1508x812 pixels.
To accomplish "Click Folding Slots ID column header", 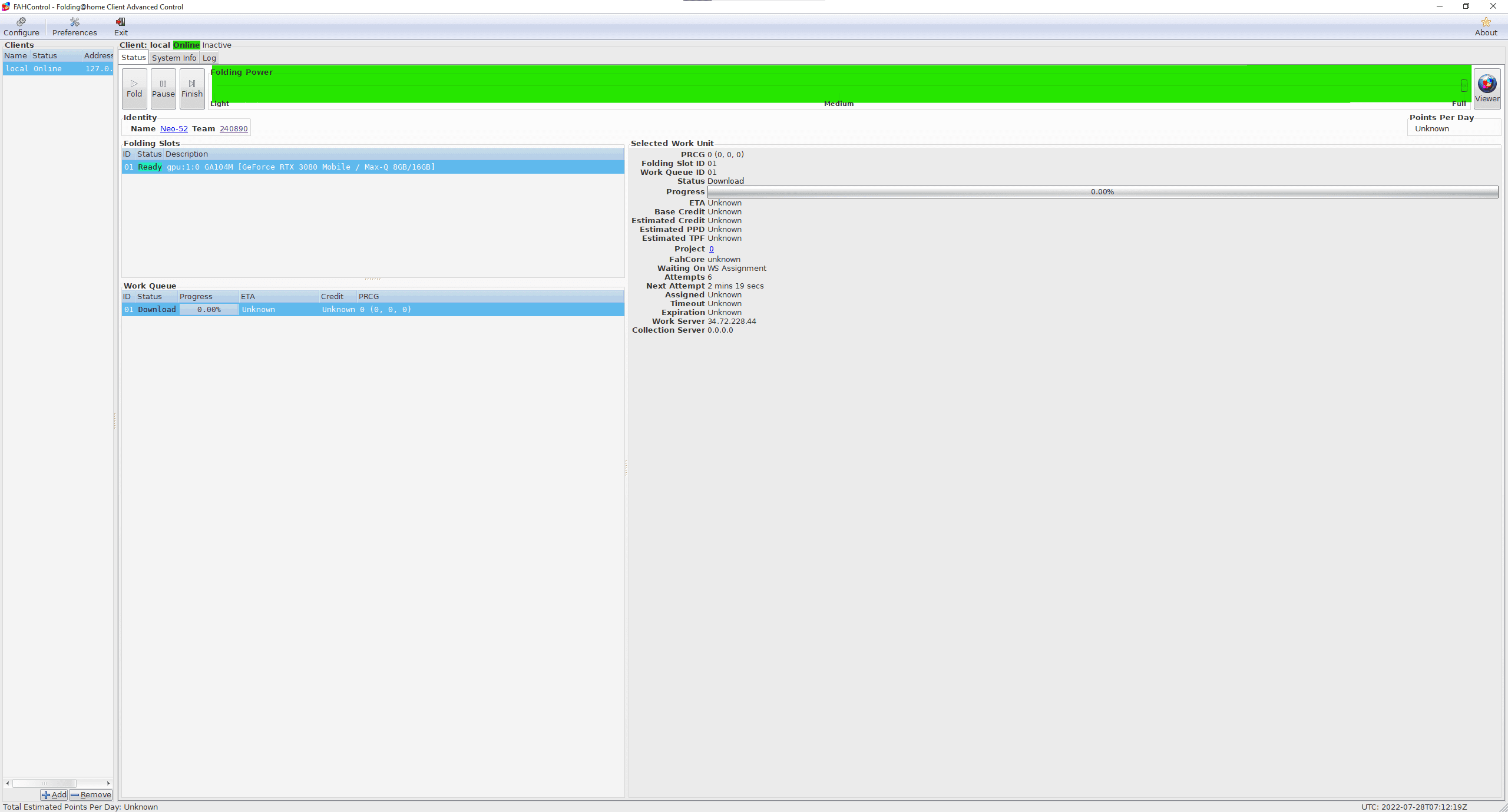I will (x=128, y=154).
